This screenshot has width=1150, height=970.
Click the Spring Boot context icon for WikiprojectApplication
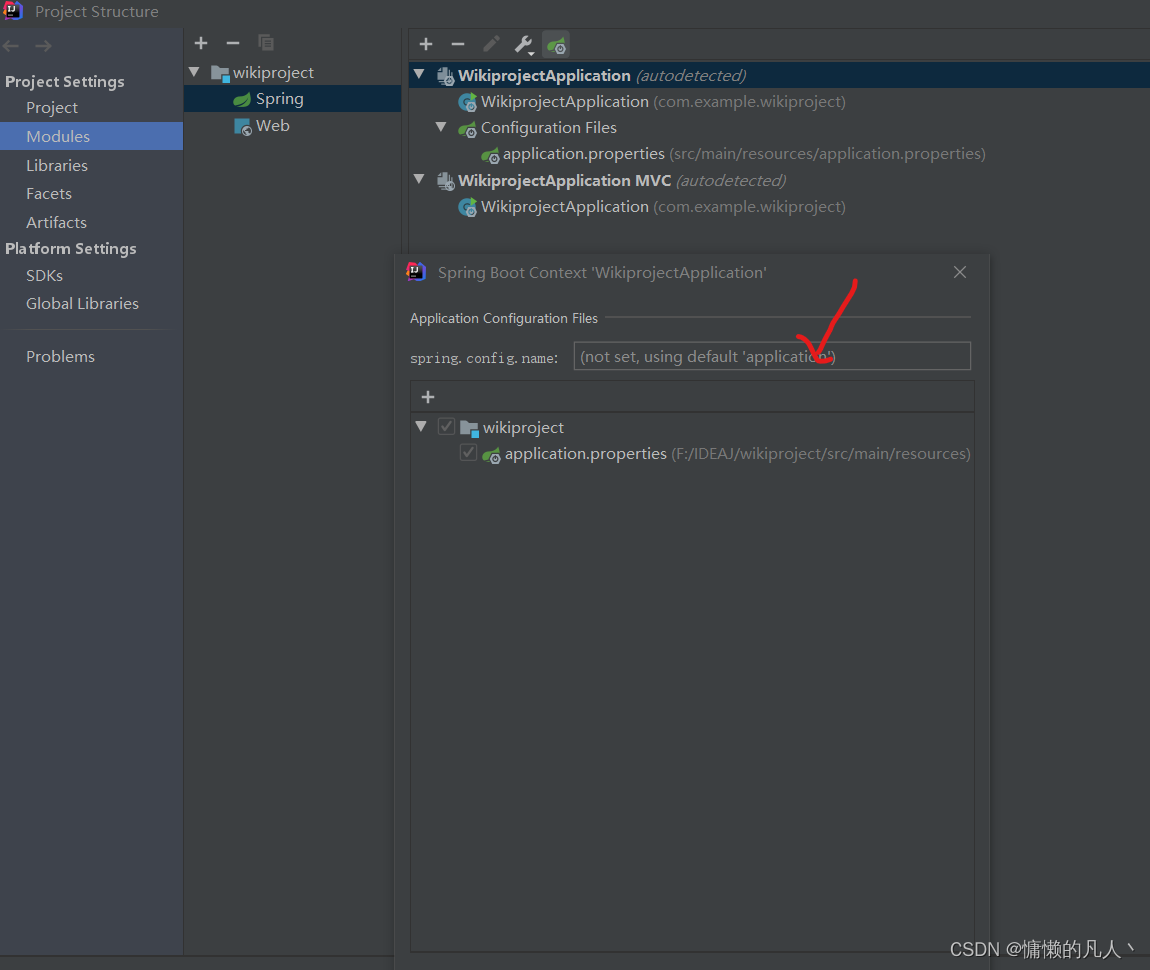coord(445,76)
